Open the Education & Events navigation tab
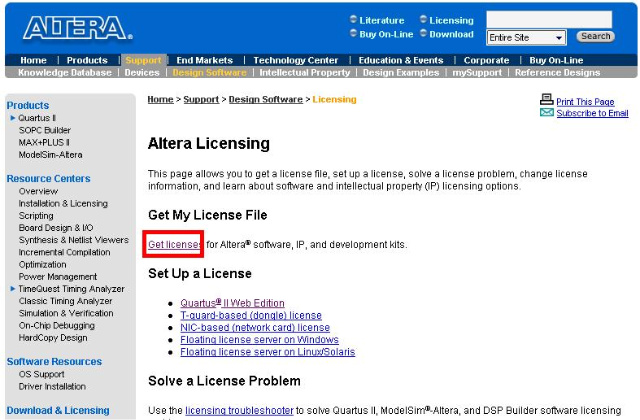 [x=401, y=60]
